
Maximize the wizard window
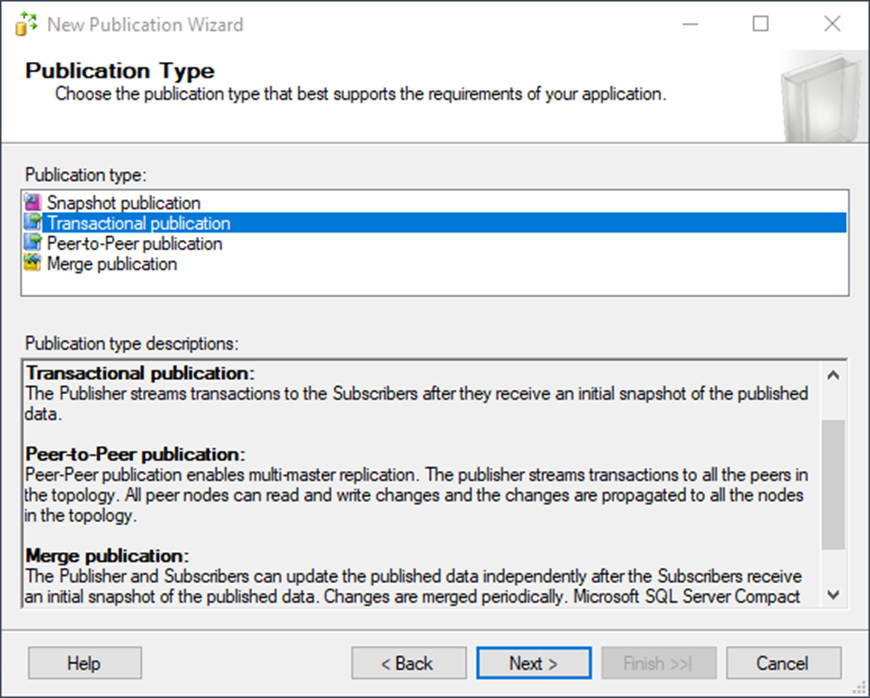click(760, 24)
